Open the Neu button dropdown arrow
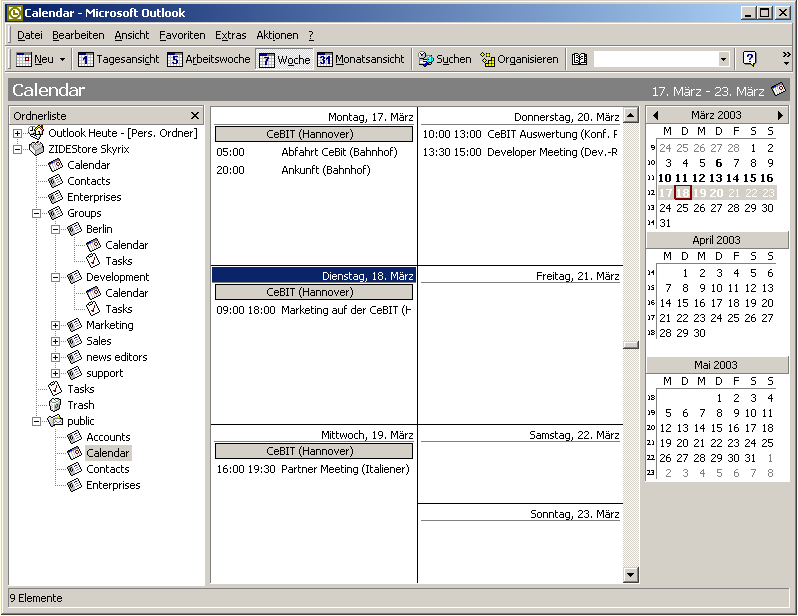 pyautogui.click(x=62, y=60)
